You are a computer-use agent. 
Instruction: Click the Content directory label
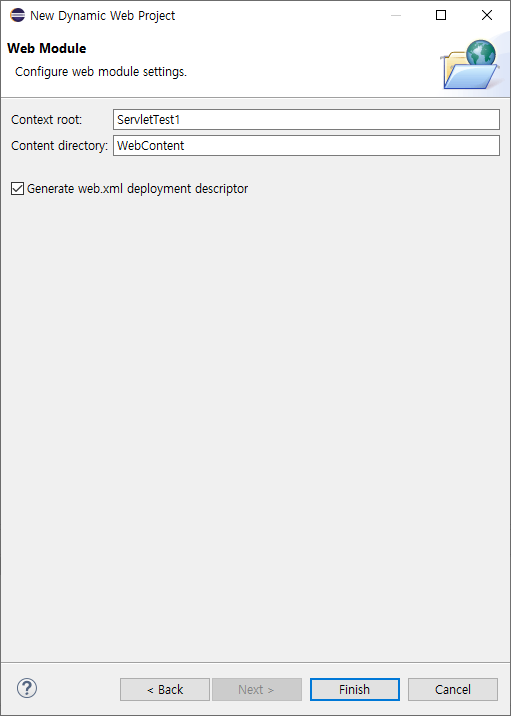coord(60,146)
